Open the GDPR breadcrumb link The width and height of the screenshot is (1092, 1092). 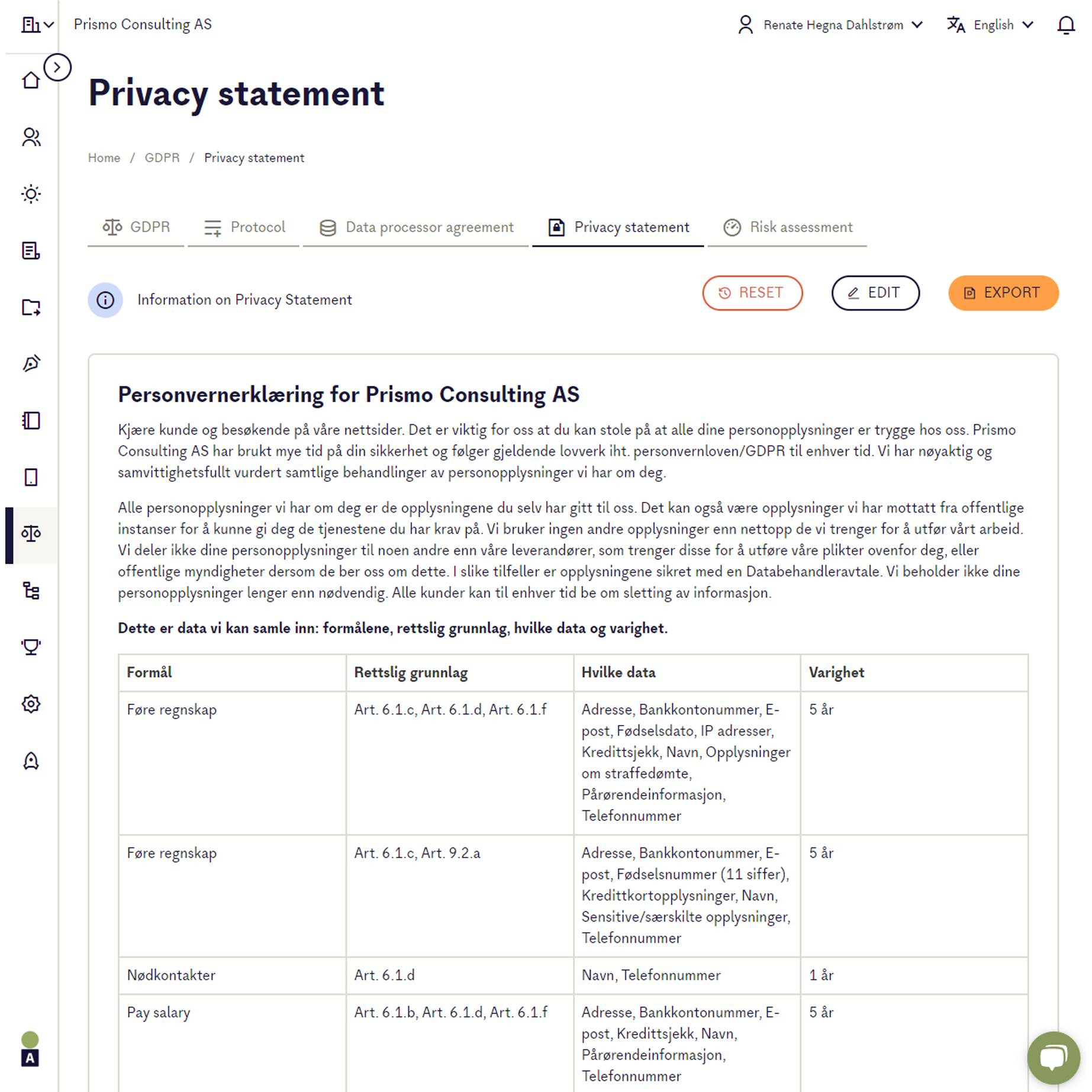pos(162,157)
